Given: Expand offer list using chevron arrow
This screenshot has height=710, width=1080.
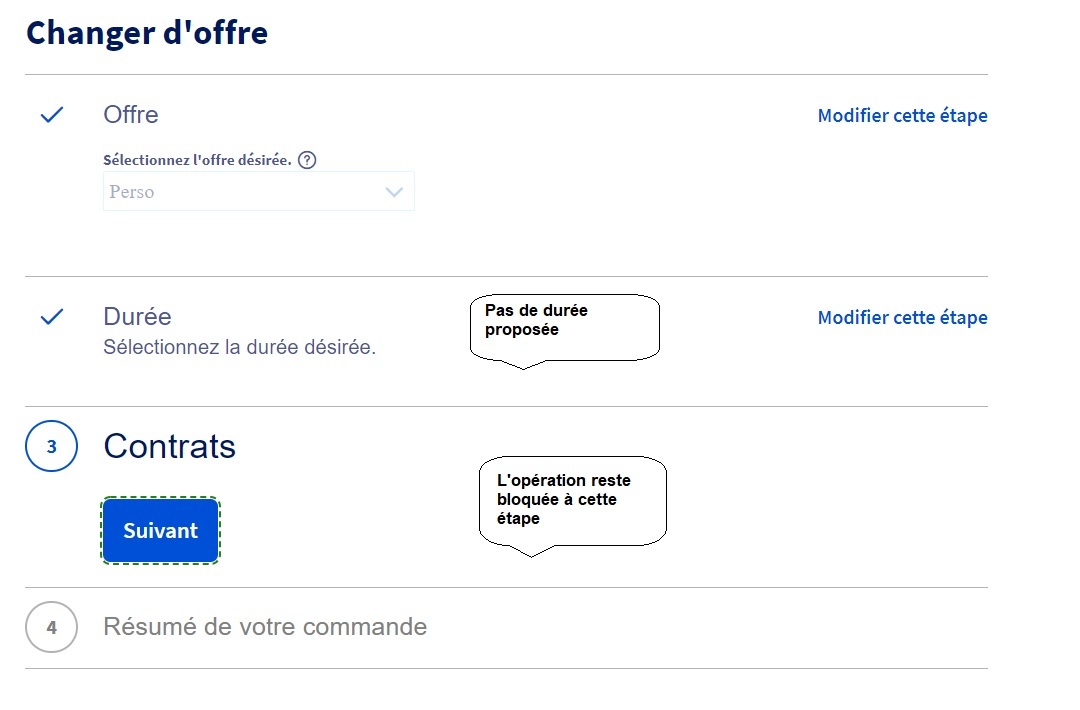Looking at the screenshot, I should point(394,192).
